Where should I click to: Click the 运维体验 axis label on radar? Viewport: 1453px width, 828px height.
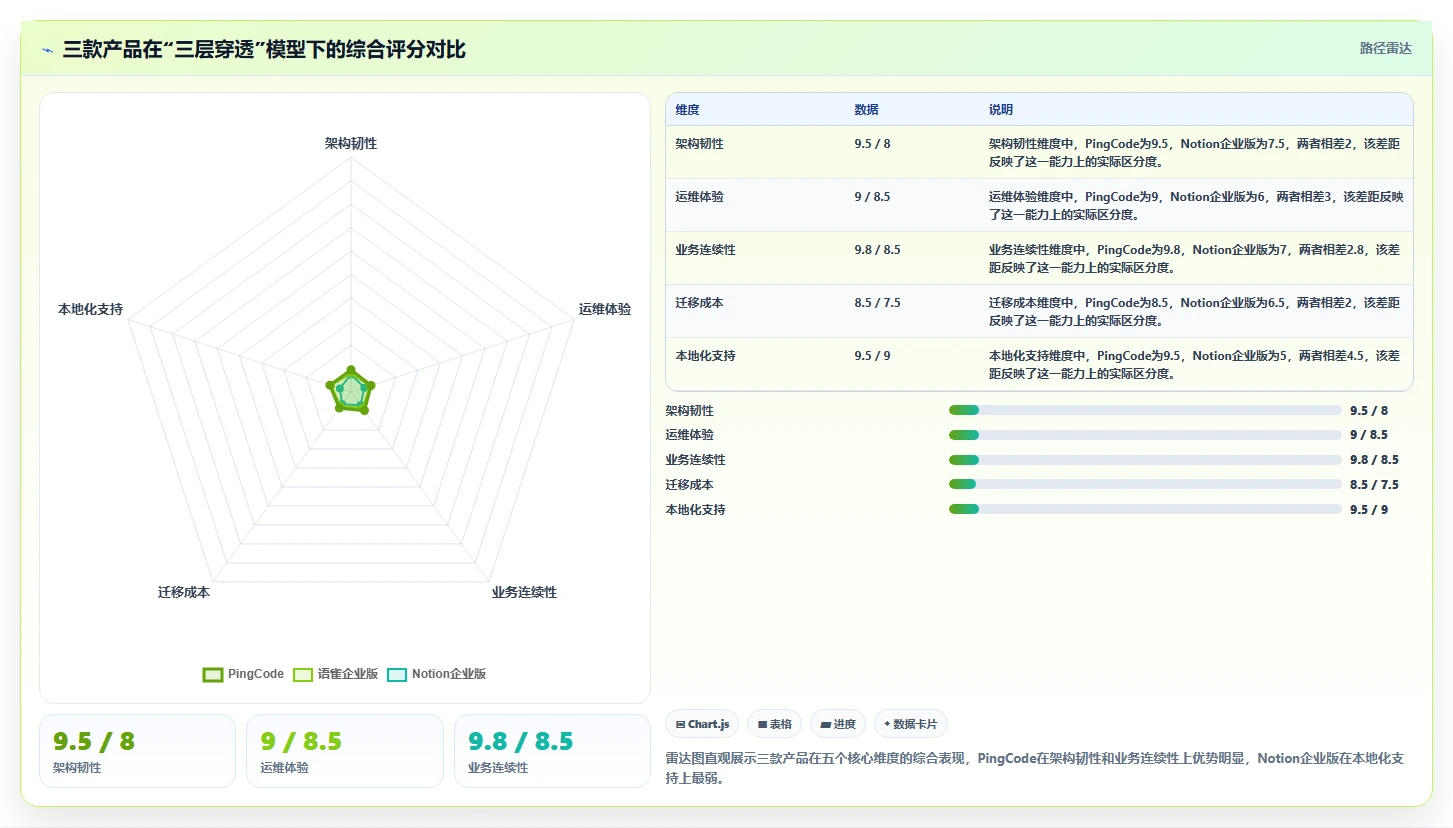click(x=605, y=310)
